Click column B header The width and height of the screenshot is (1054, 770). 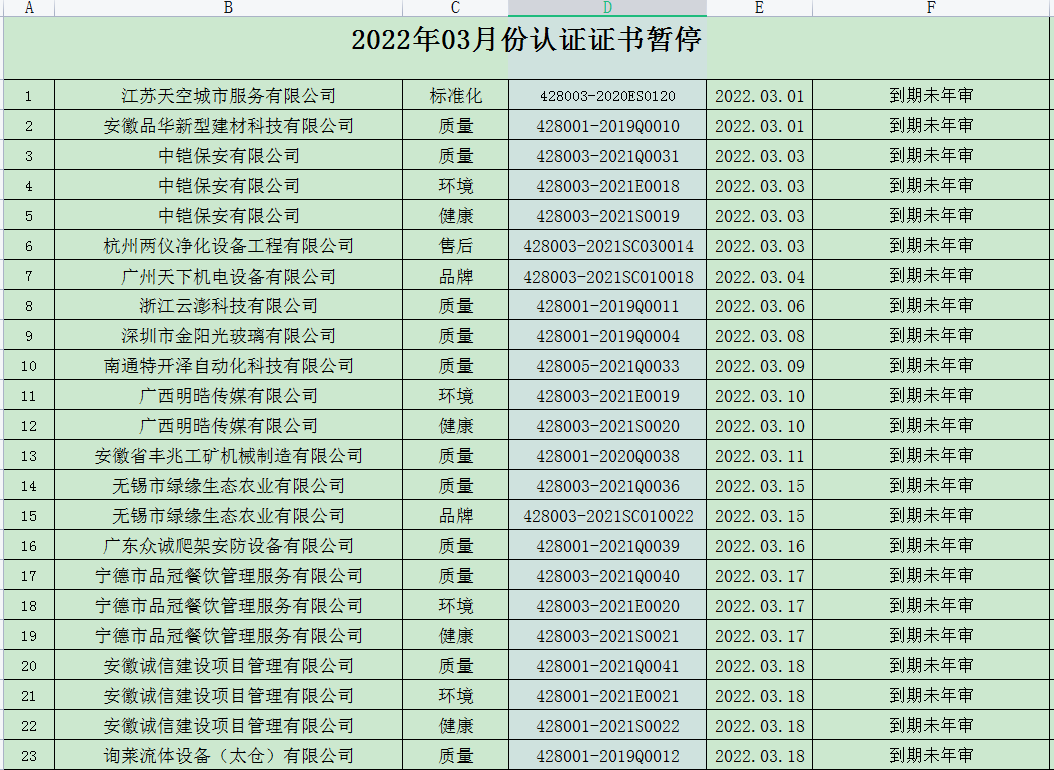click(x=229, y=8)
